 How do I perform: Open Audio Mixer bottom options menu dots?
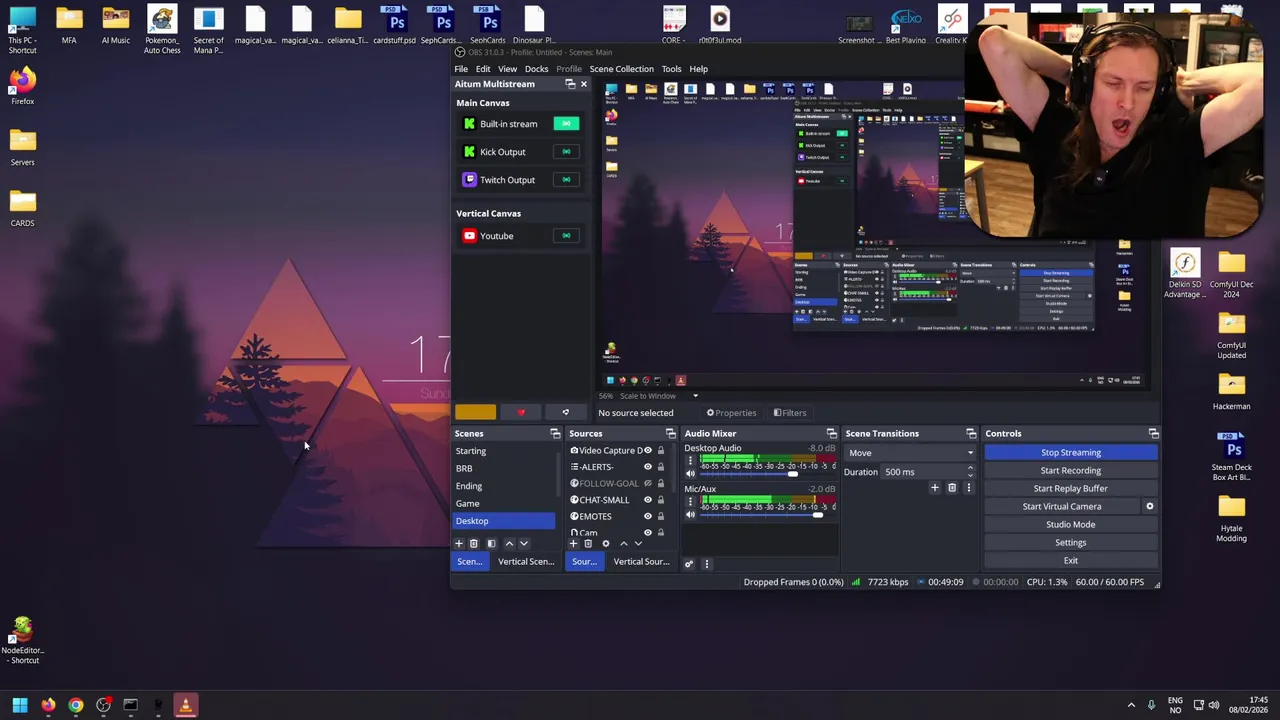click(706, 564)
